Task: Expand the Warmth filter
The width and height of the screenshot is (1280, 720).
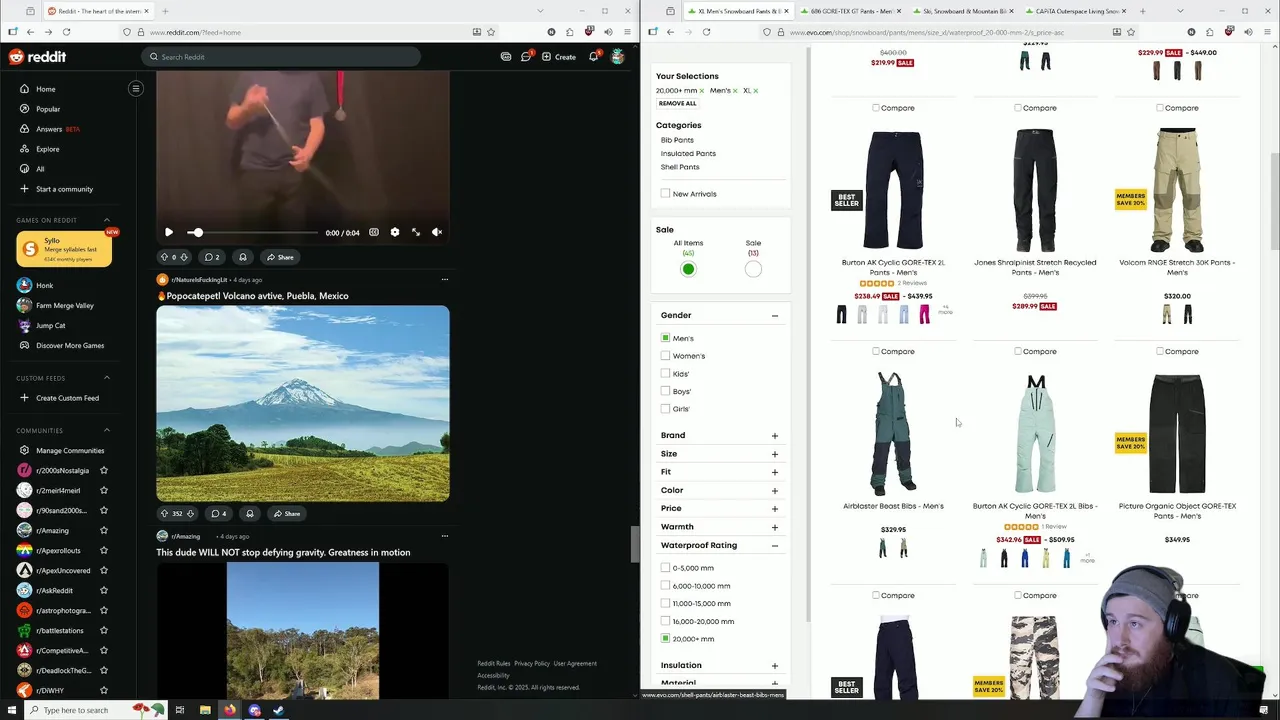Action: [775, 527]
